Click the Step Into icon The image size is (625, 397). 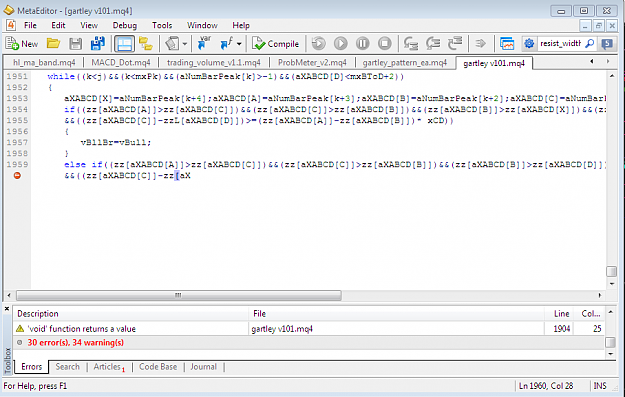coord(410,44)
